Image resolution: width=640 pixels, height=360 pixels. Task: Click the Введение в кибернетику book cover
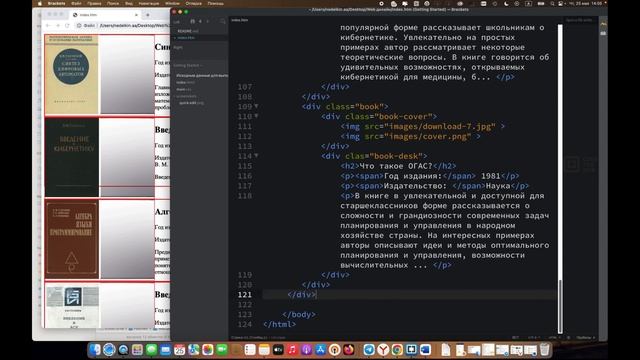pyautogui.click(x=72, y=157)
